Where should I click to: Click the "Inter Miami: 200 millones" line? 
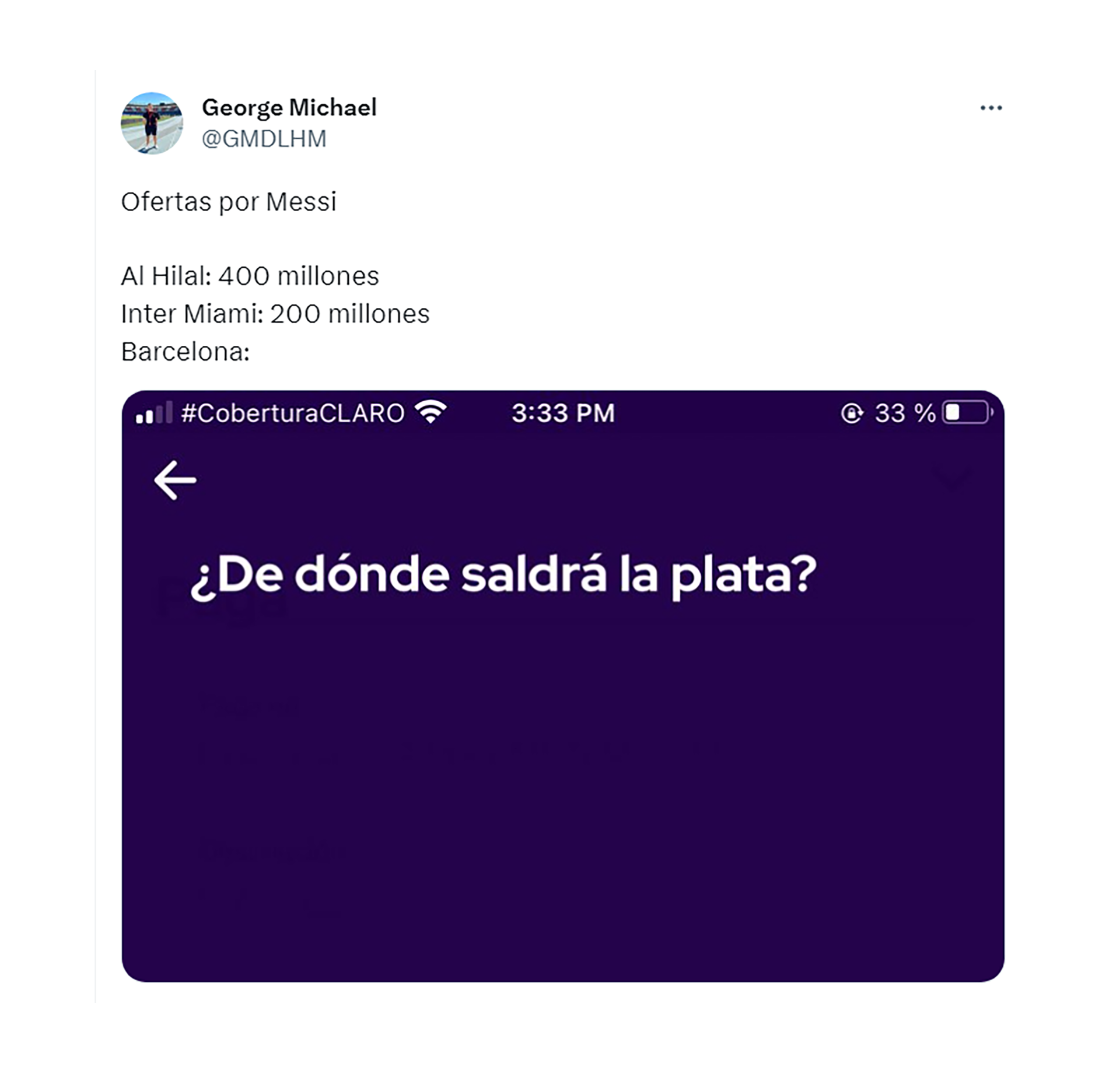click(x=275, y=314)
